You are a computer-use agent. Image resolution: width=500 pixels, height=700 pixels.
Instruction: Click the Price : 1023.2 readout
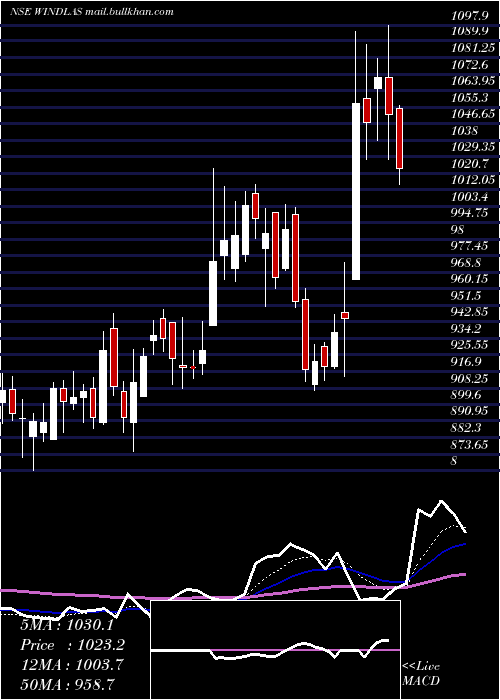[x=72, y=645]
